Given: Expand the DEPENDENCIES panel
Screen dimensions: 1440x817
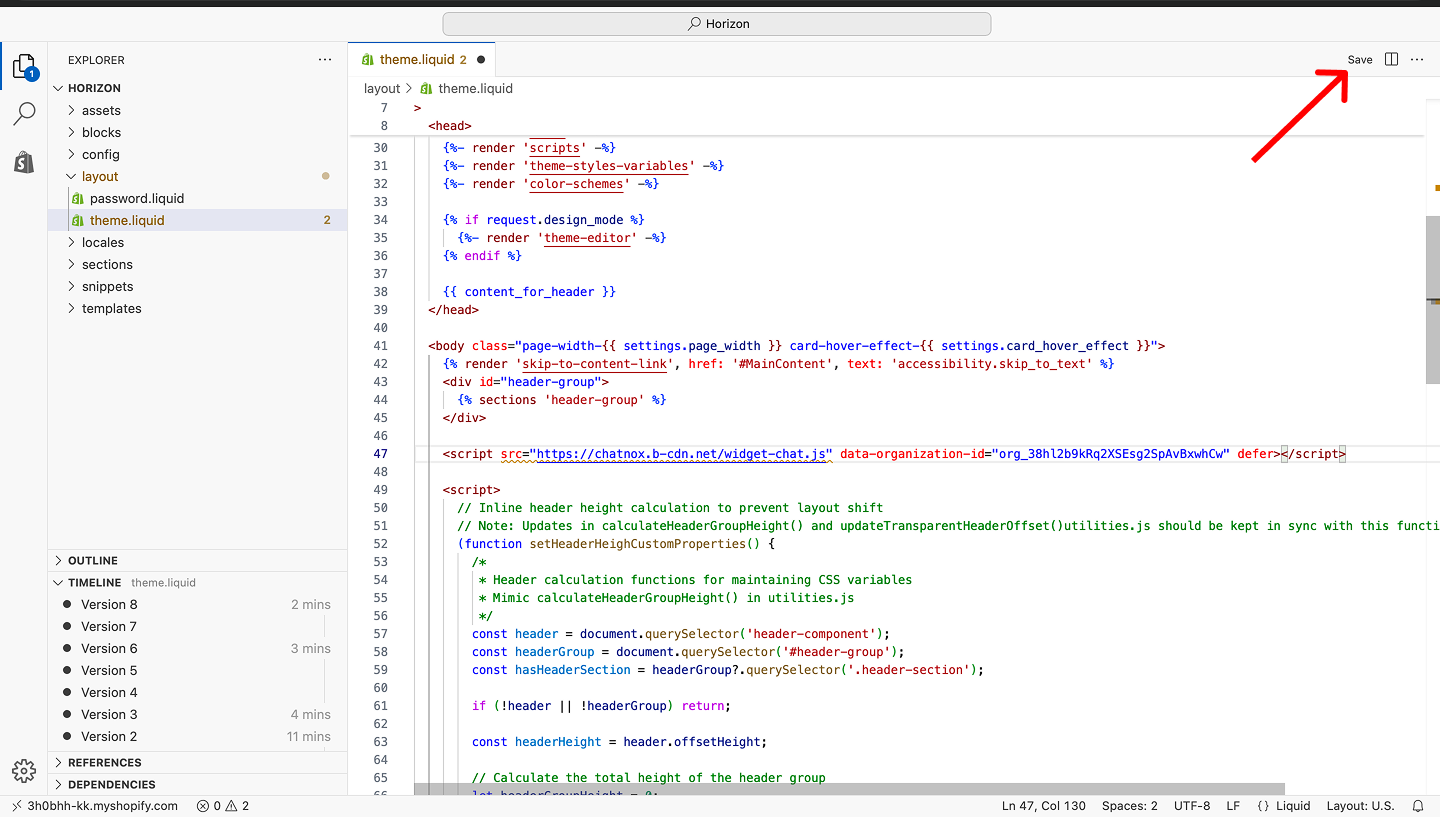Looking at the screenshot, I should click(x=198, y=785).
